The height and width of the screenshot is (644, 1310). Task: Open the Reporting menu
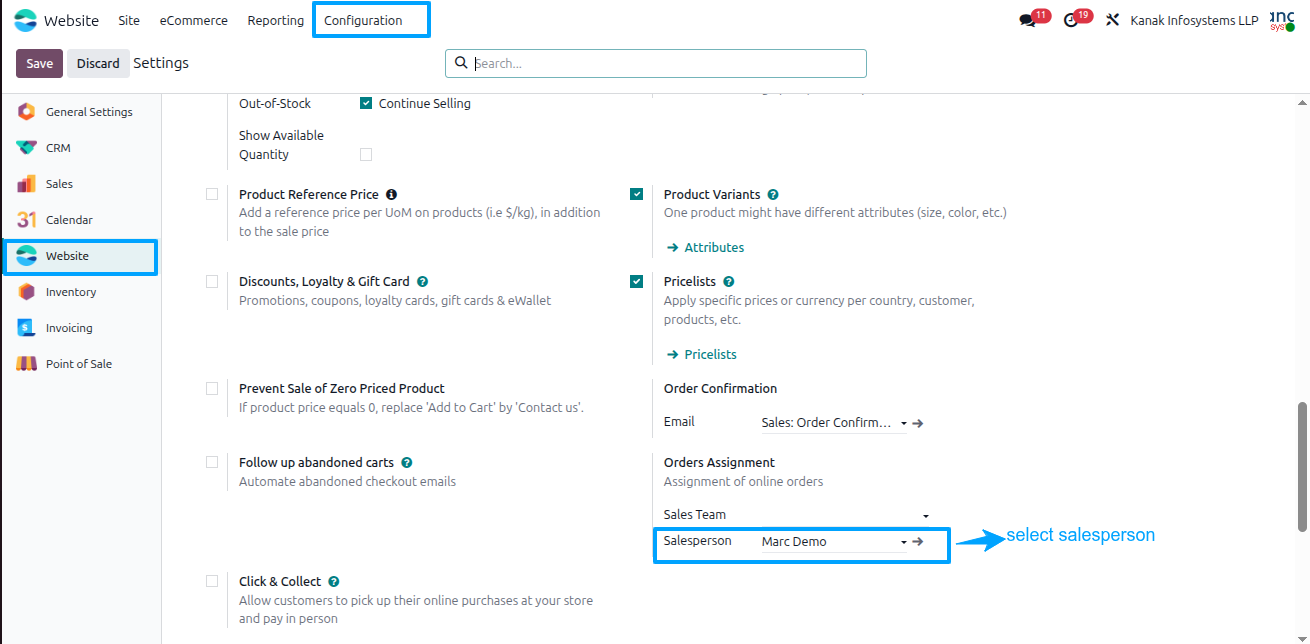(x=276, y=20)
